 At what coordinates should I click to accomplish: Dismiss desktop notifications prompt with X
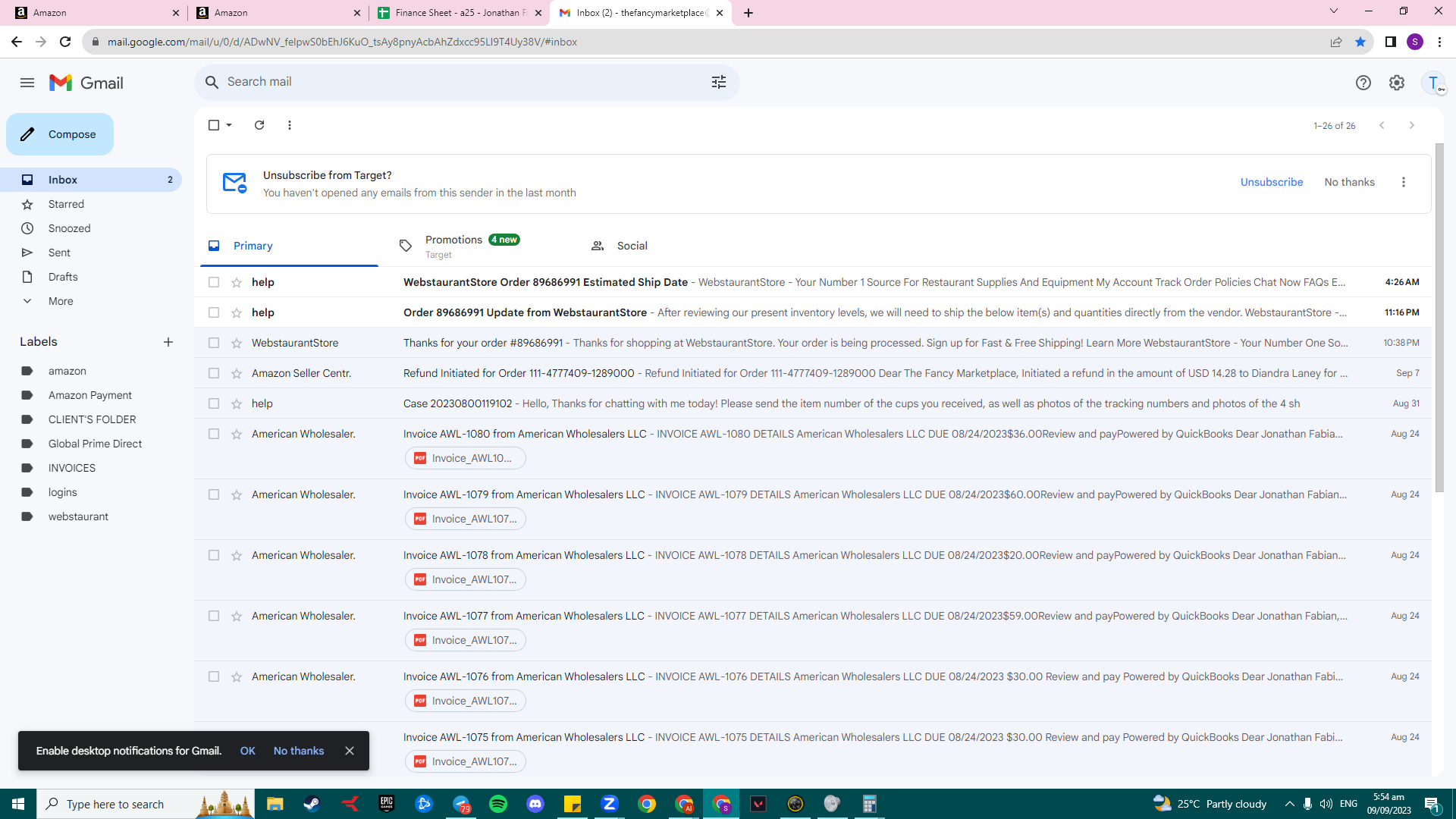coord(350,751)
